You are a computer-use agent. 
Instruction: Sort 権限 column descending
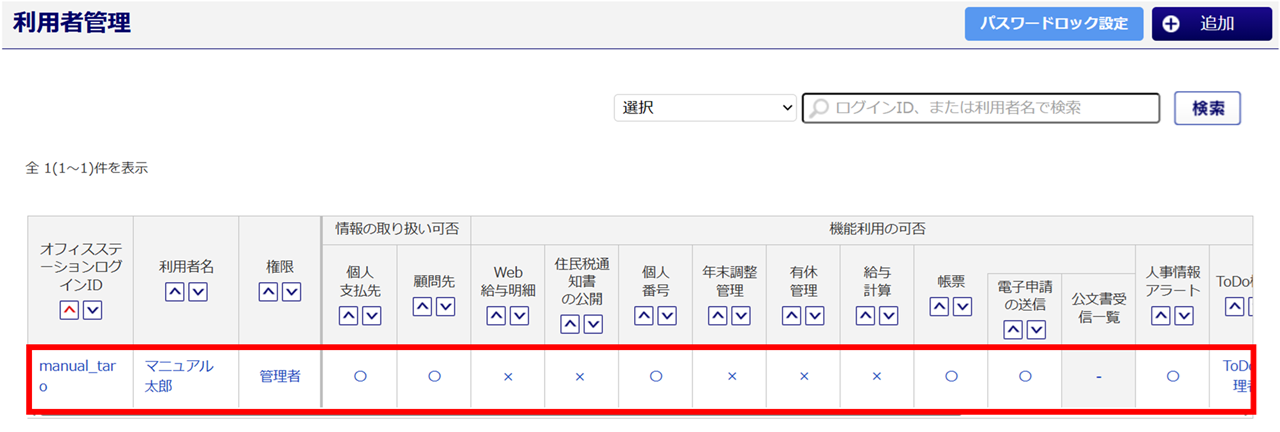[x=291, y=292]
